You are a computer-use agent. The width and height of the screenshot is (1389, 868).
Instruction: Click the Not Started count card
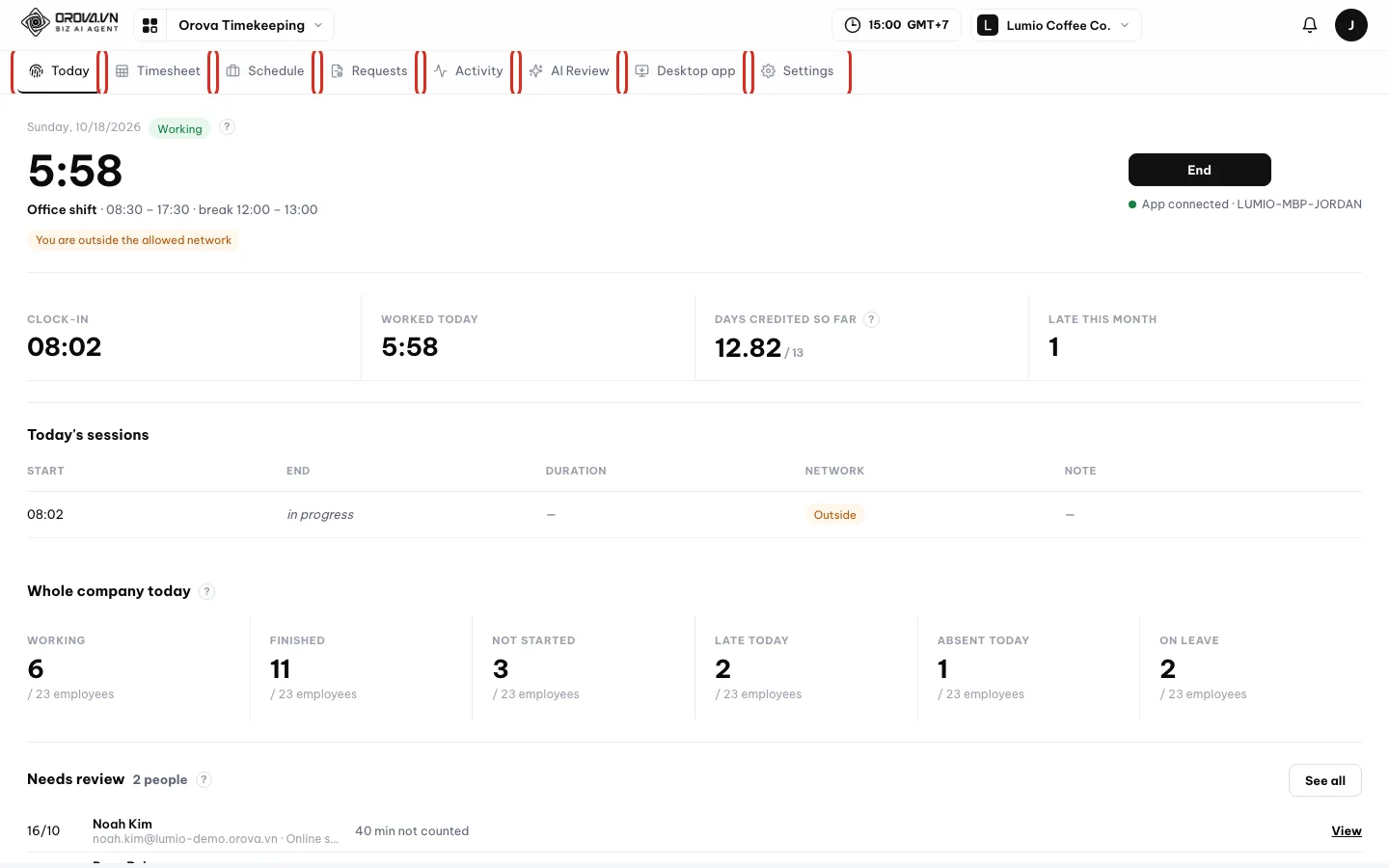click(x=584, y=668)
